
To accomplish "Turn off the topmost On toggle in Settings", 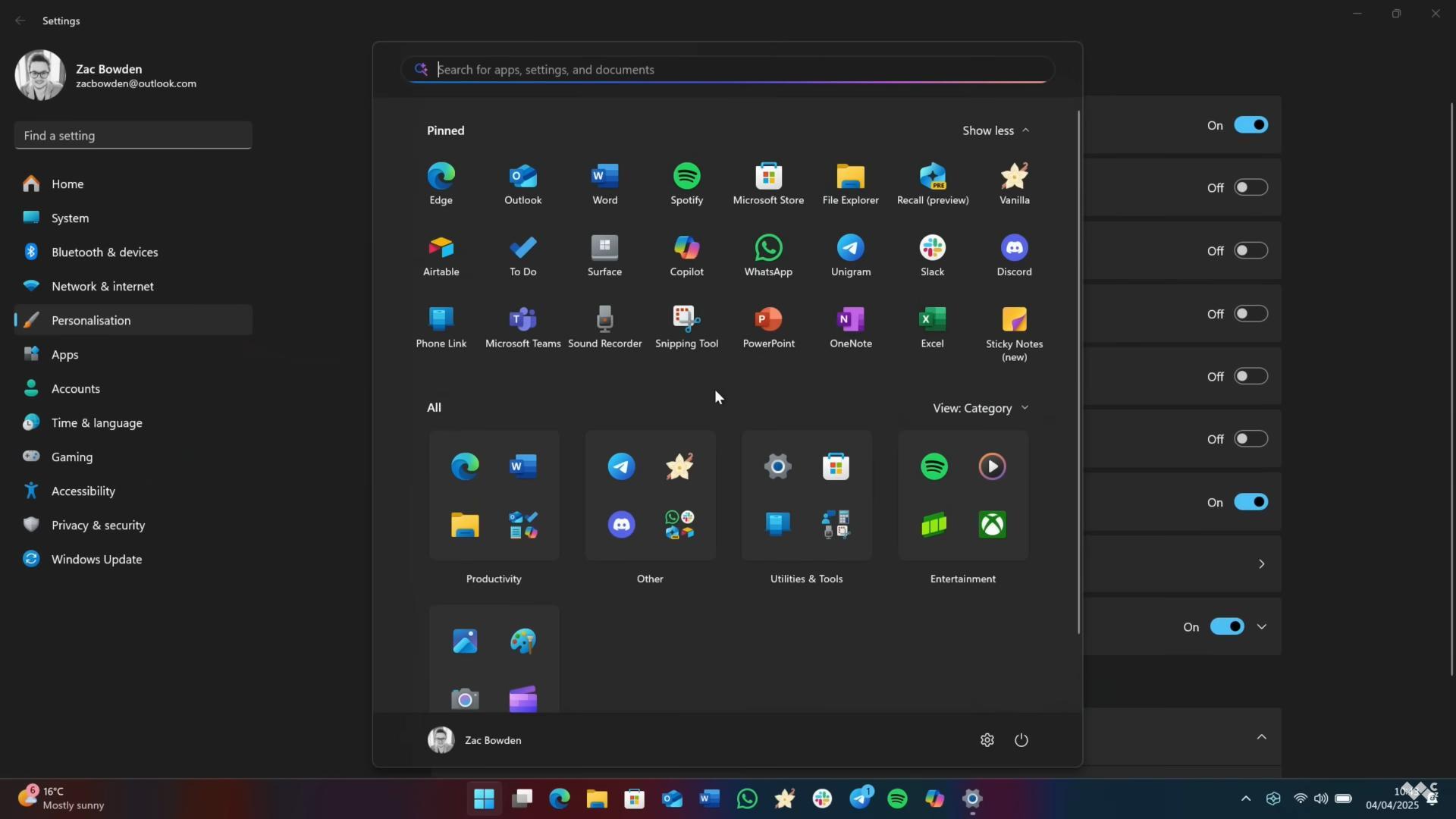I will click(x=1250, y=125).
